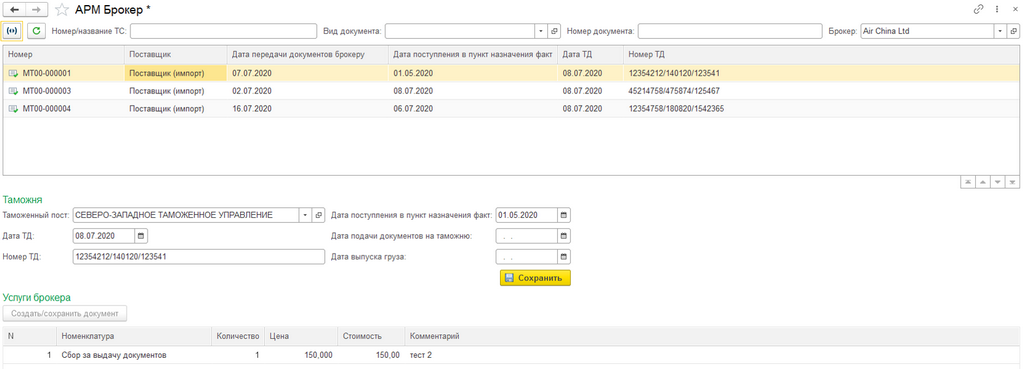Open the three-dot more options menu
The image size is (1024, 369).
pyautogui.click(x=997, y=9)
